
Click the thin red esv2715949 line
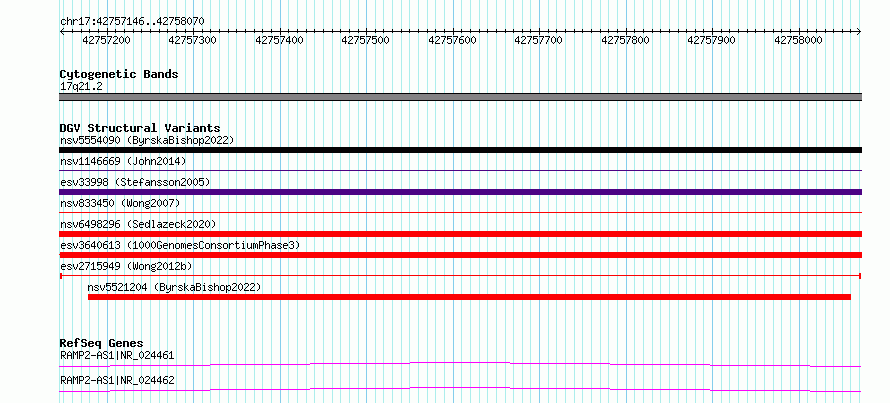(x=460, y=276)
